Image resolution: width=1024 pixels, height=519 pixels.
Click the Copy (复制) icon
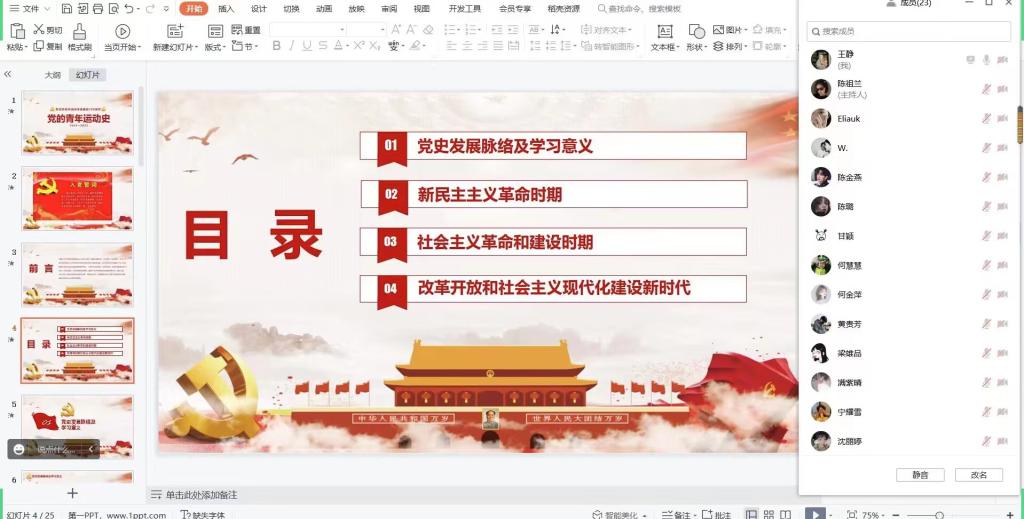[39, 46]
